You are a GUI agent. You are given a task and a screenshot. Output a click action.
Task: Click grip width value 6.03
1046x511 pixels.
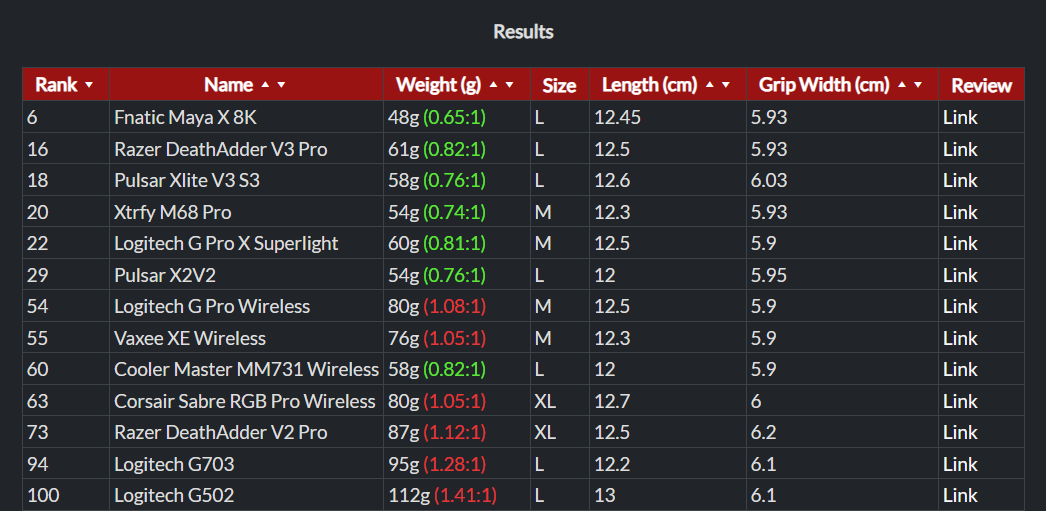[x=769, y=181]
